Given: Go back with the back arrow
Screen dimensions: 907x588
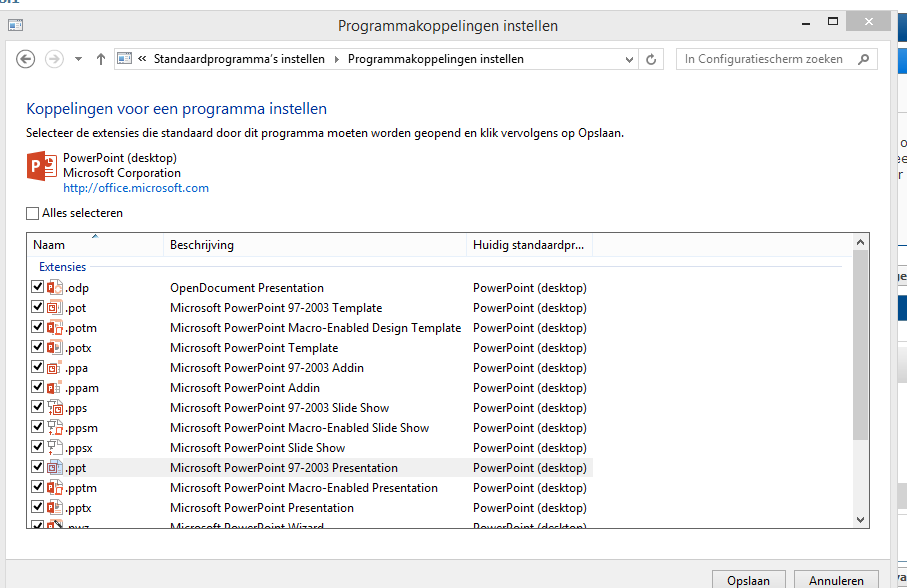Looking at the screenshot, I should (x=25, y=59).
